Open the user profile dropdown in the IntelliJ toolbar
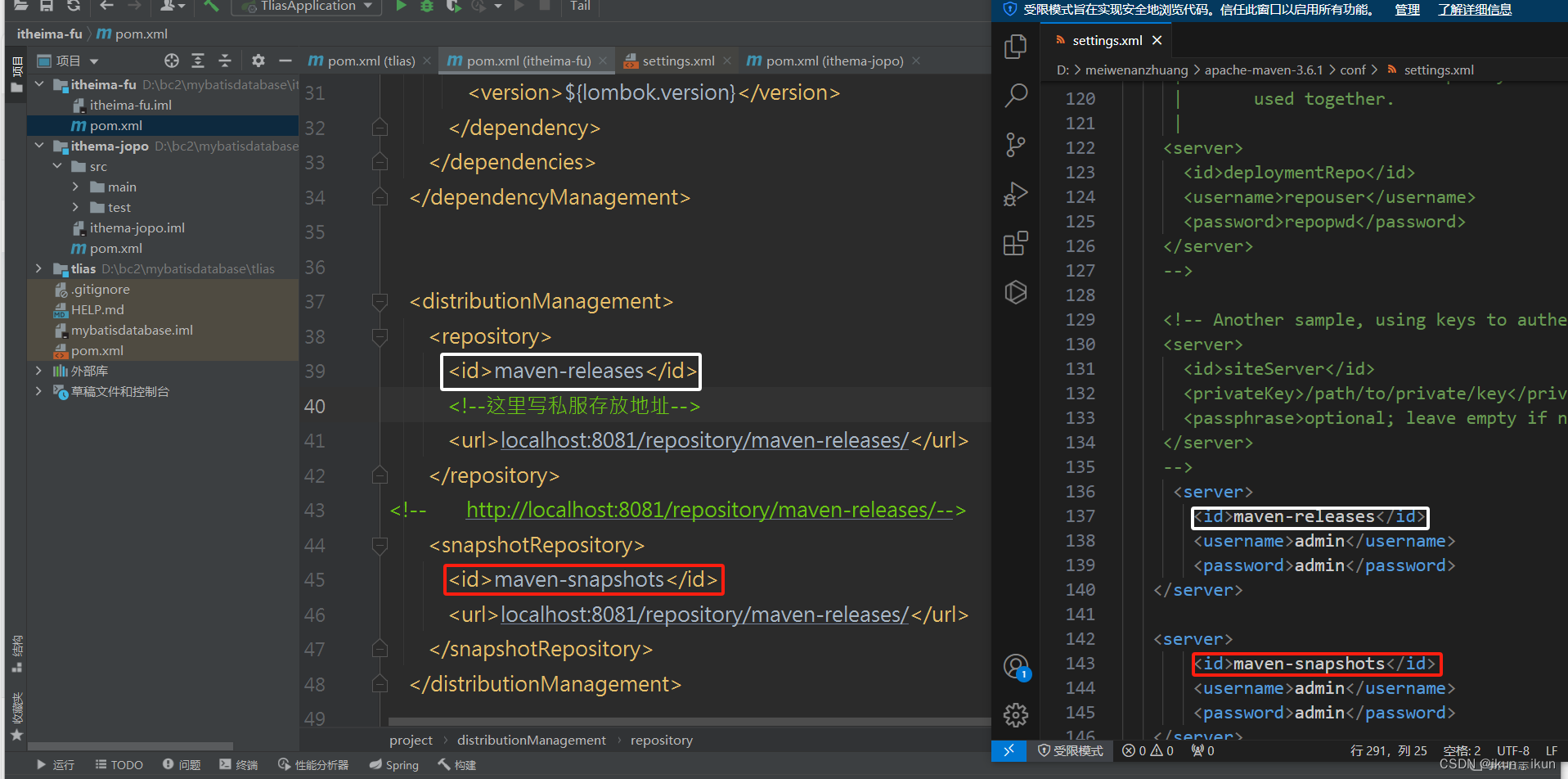Screen dimensions: 1568x779 [172, 6]
